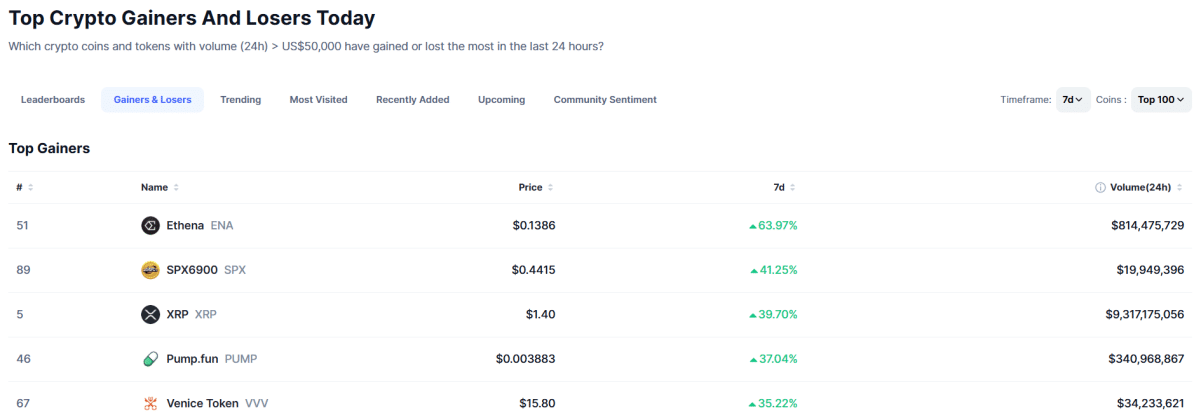Click the Venice Token logo icon

point(150,403)
